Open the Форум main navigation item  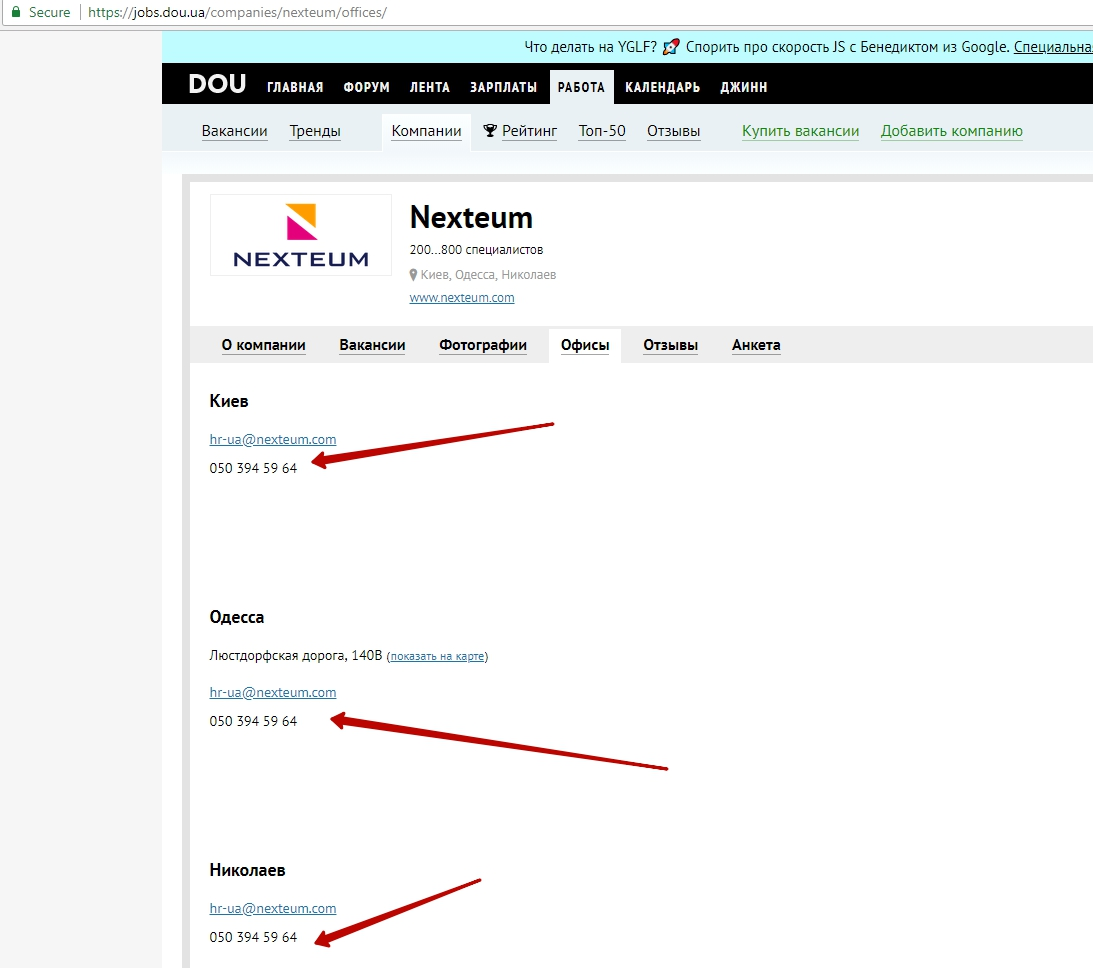(x=366, y=88)
